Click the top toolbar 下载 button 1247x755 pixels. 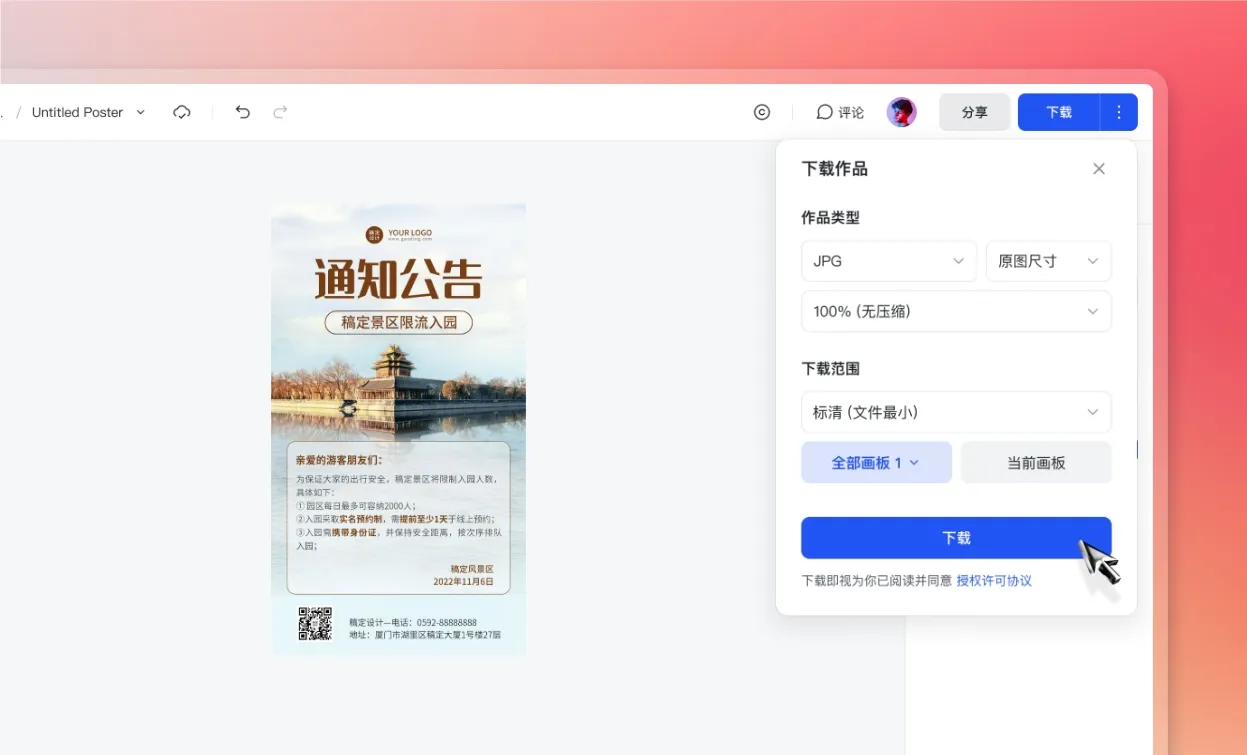pyautogui.click(x=1059, y=112)
